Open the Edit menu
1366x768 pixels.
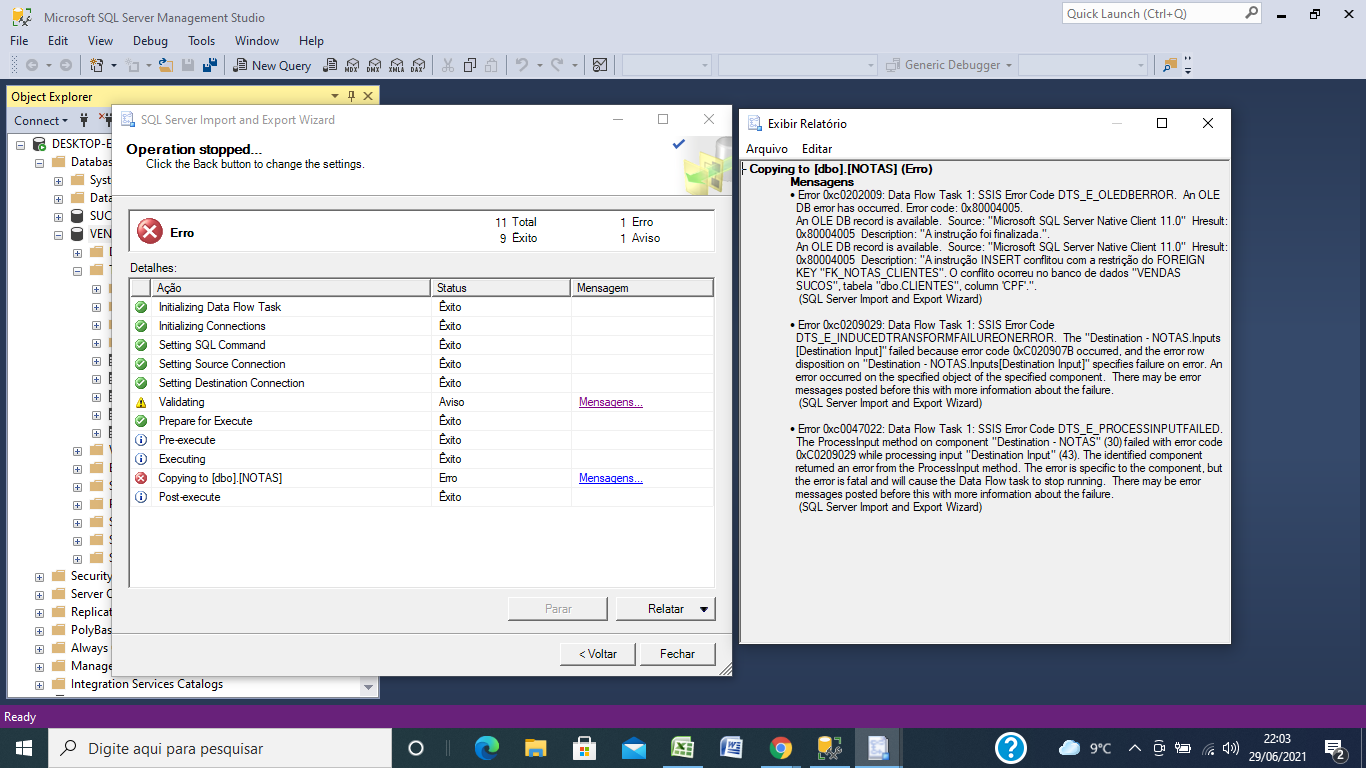(x=58, y=41)
